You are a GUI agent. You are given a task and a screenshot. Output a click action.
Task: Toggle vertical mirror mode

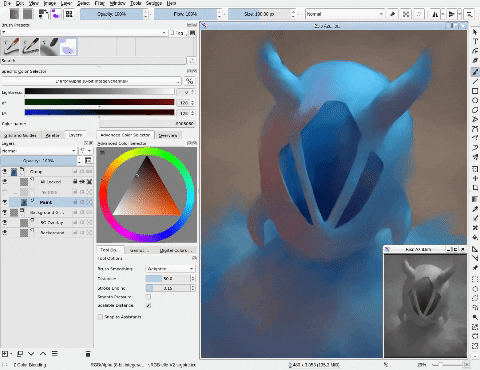(451, 14)
